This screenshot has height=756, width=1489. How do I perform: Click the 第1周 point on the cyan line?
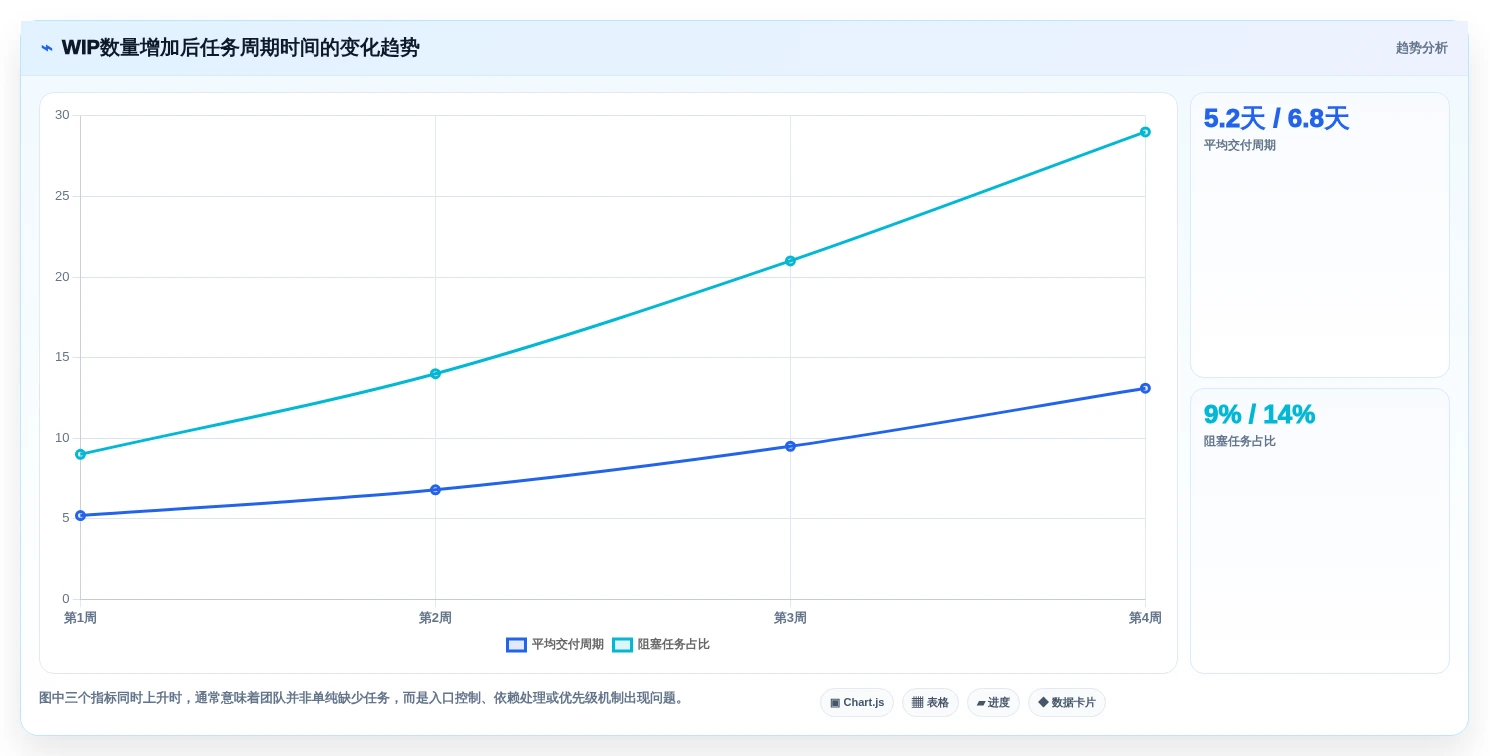(80, 454)
